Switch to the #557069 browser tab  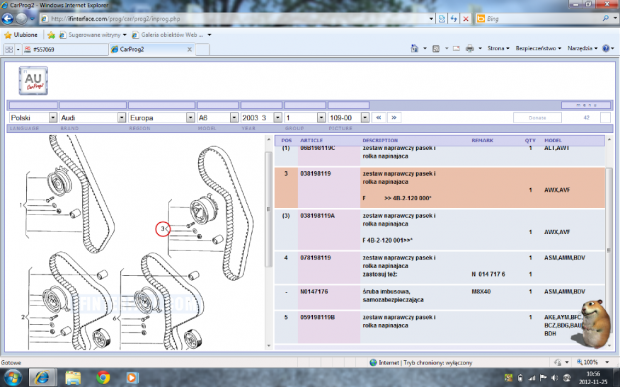click(65, 49)
